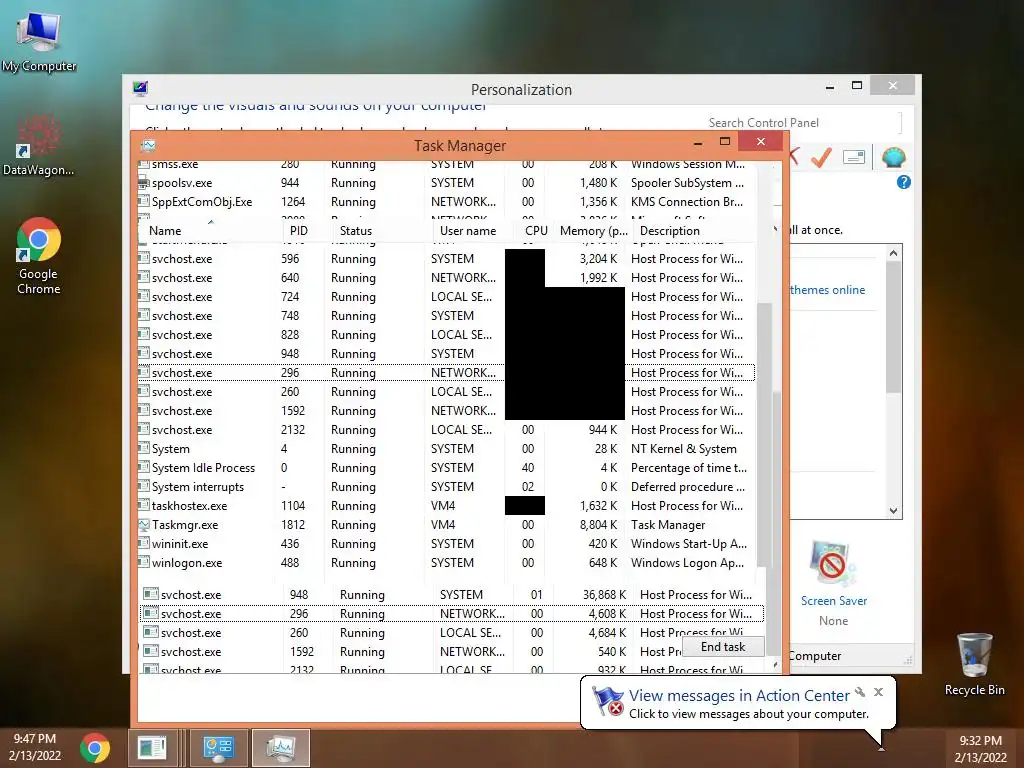Select the System interrupts row
The width and height of the screenshot is (1024, 768).
(447, 487)
